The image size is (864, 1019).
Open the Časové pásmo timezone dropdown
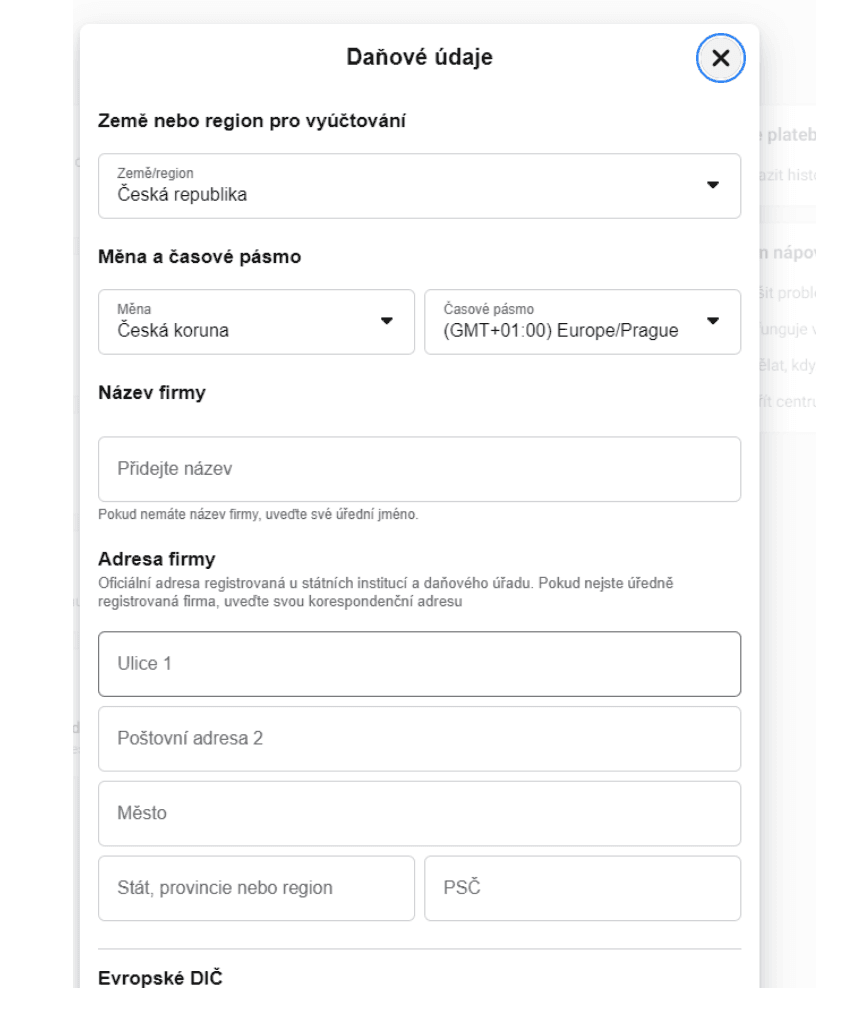tap(583, 322)
